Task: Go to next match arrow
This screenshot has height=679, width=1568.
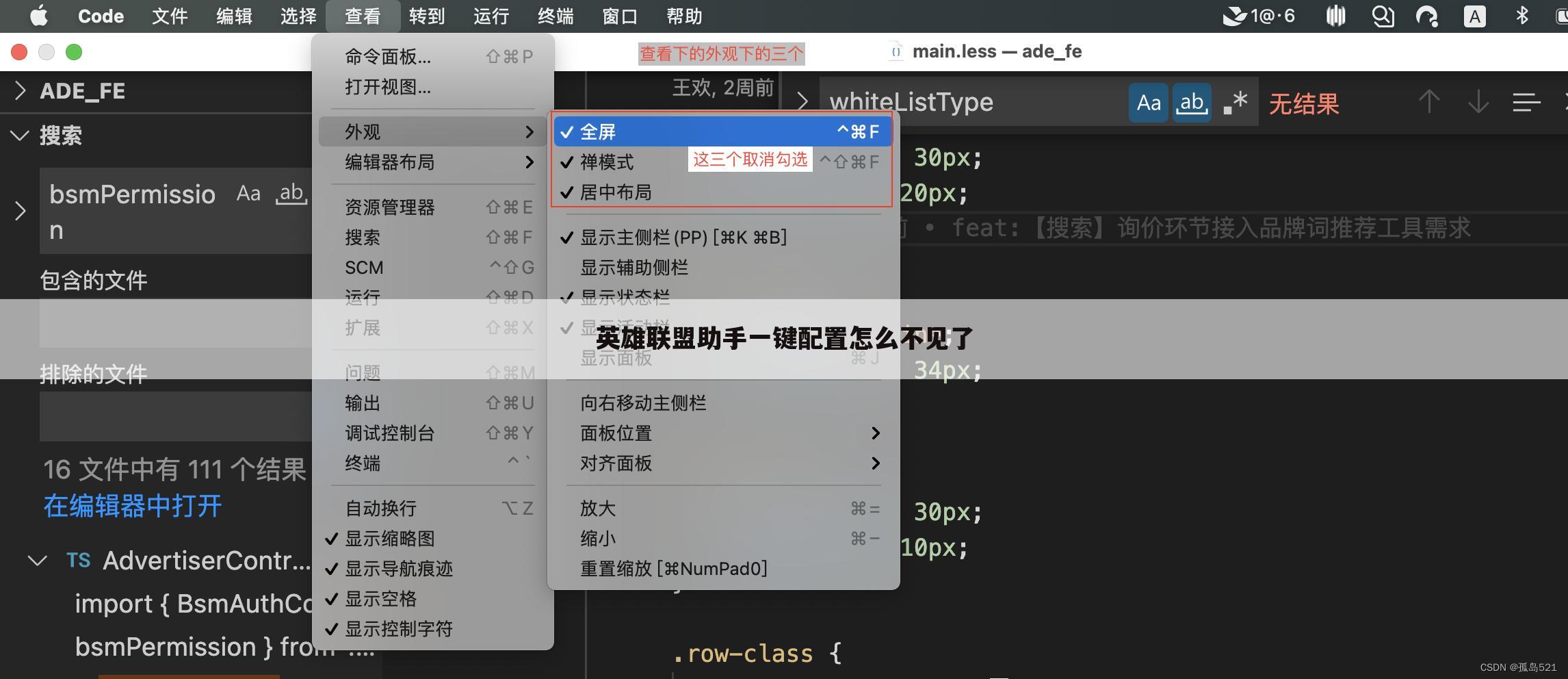Action: [x=1478, y=103]
